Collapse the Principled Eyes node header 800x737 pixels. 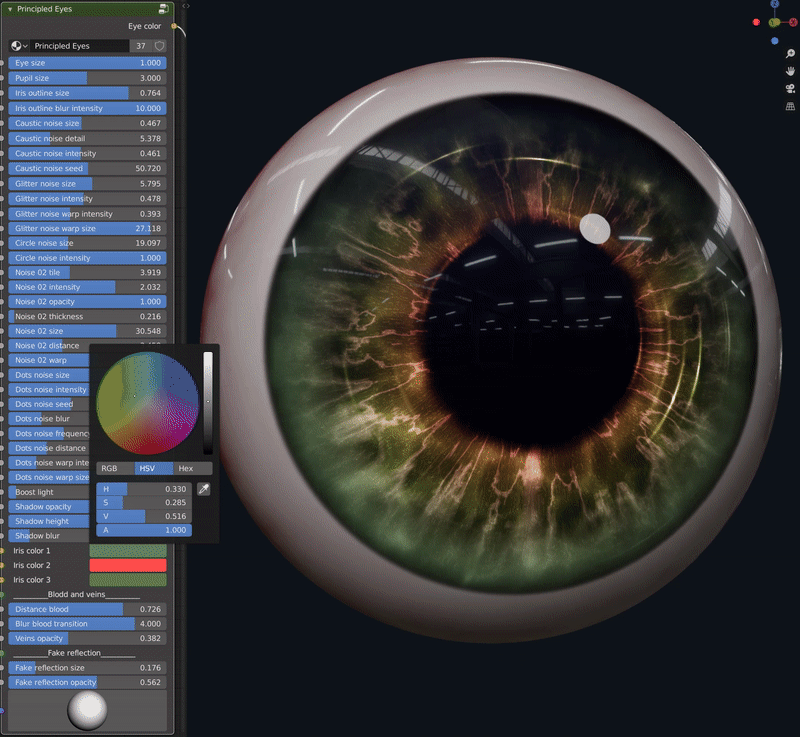[x=10, y=9]
